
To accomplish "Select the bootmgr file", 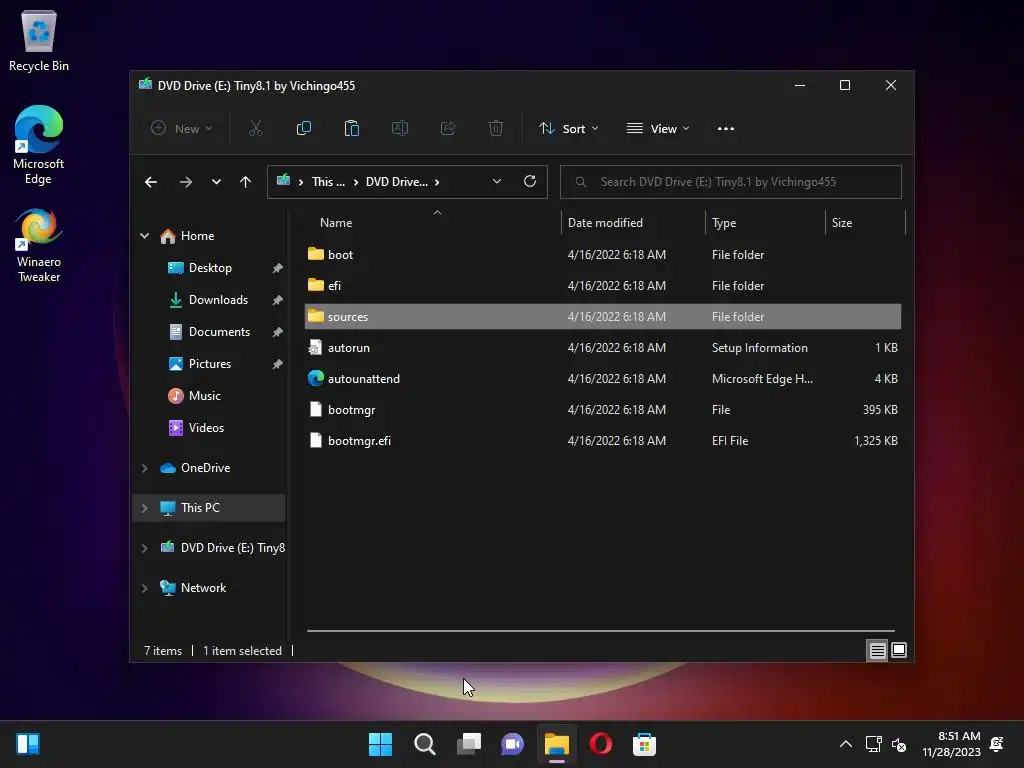I will click(x=603, y=410).
